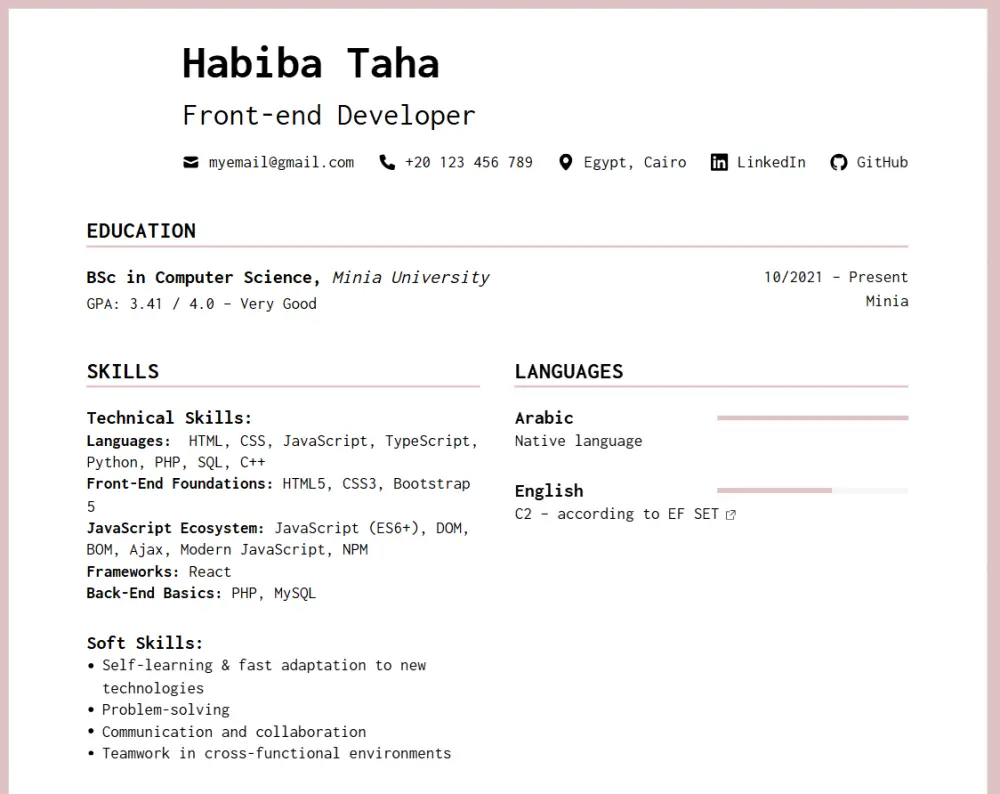The image size is (1000, 794).
Task: Click the Arabic language proficiency bar
Action: point(812,417)
